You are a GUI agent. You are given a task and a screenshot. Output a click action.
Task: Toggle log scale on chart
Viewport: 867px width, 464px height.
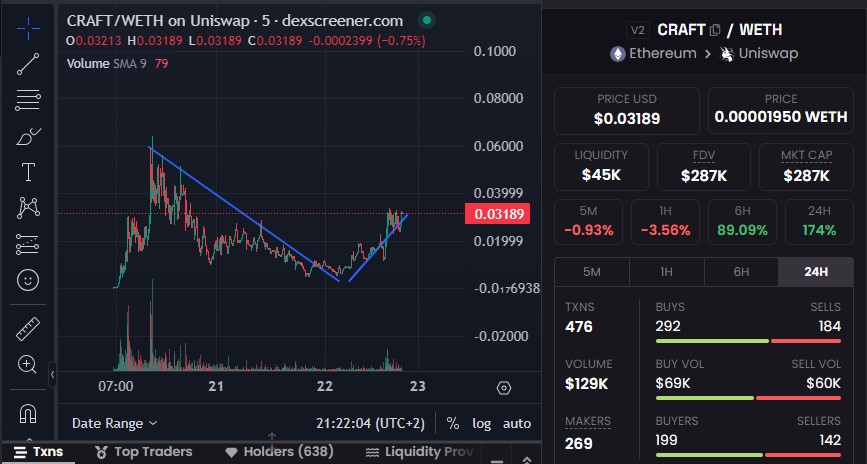[x=482, y=423]
